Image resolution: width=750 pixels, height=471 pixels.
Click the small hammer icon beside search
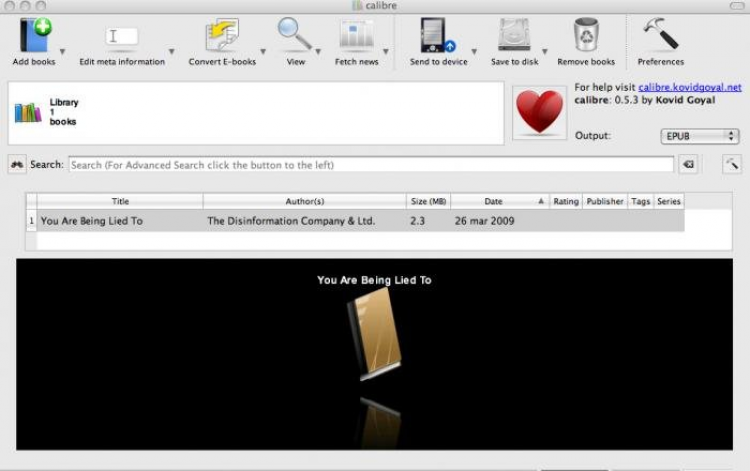coord(732,164)
